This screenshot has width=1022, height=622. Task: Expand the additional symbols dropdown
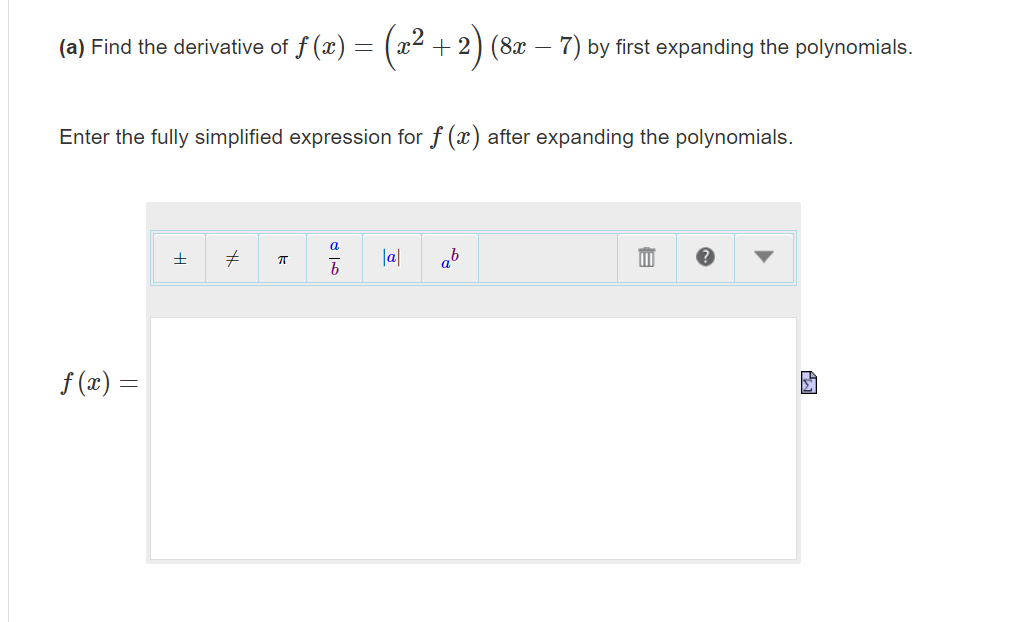click(x=763, y=257)
